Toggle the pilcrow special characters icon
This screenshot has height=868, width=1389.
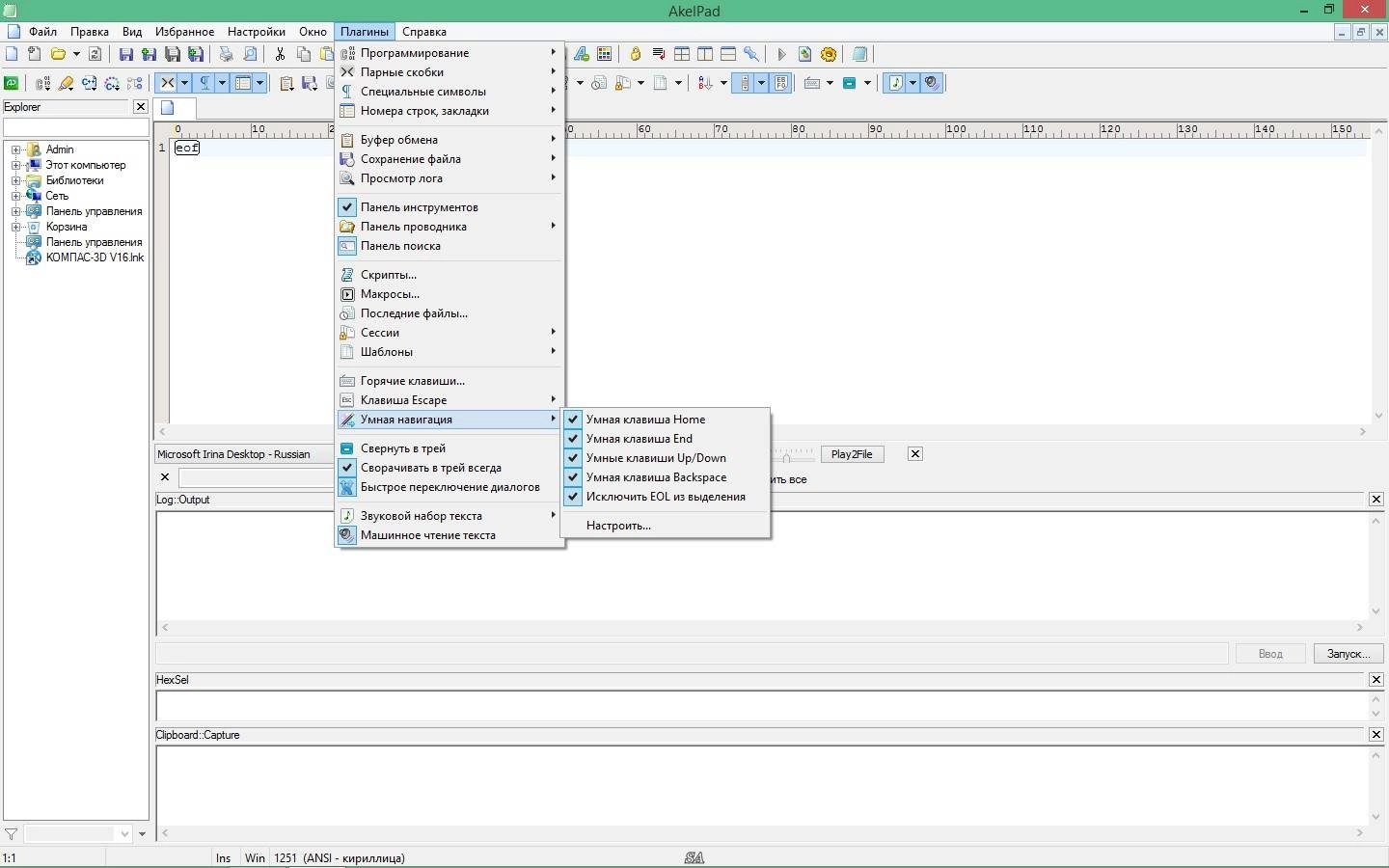click(x=204, y=83)
